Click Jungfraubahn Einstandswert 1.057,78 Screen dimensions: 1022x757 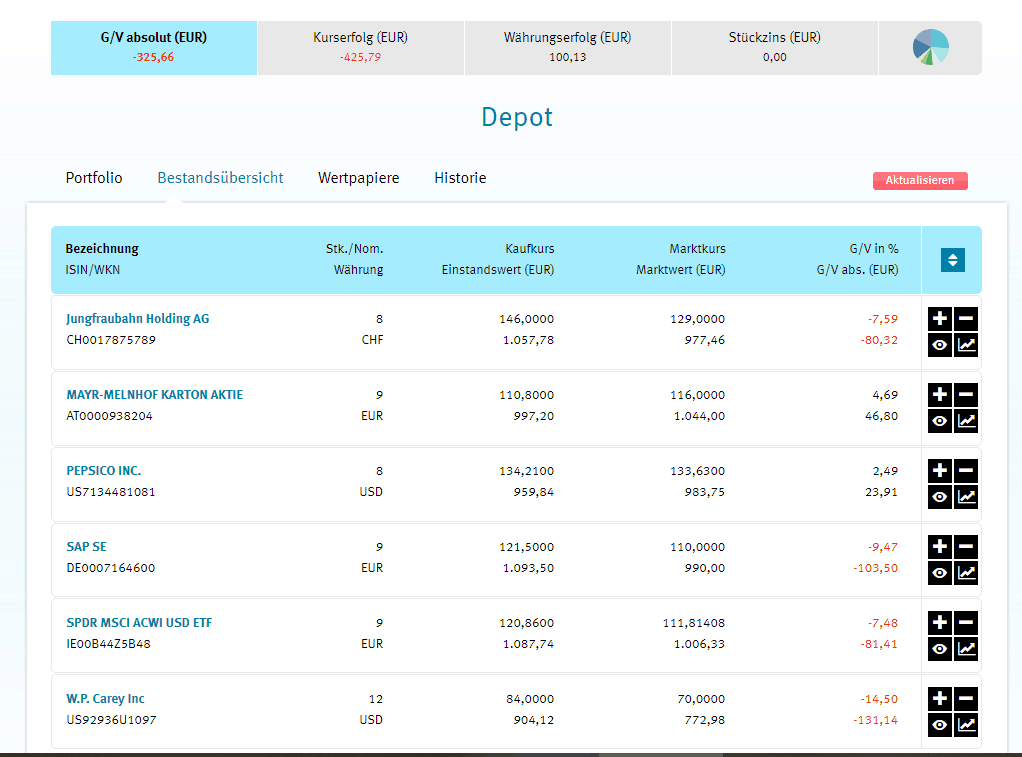[529, 340]
